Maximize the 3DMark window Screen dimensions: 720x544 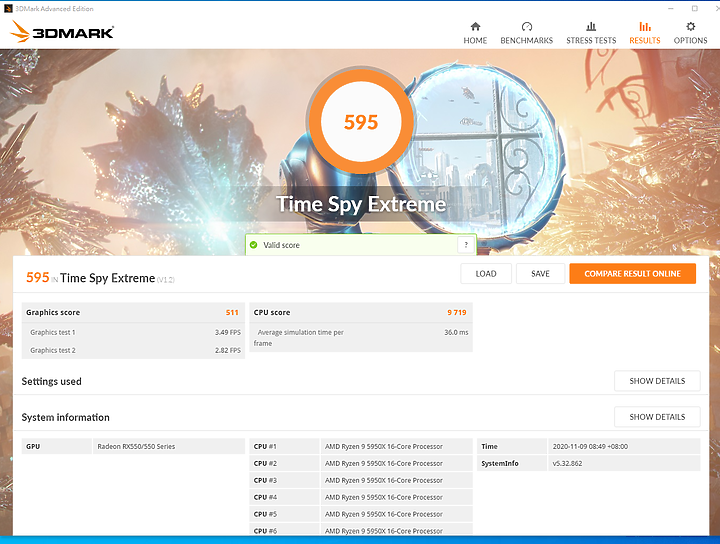click(695, 8)
